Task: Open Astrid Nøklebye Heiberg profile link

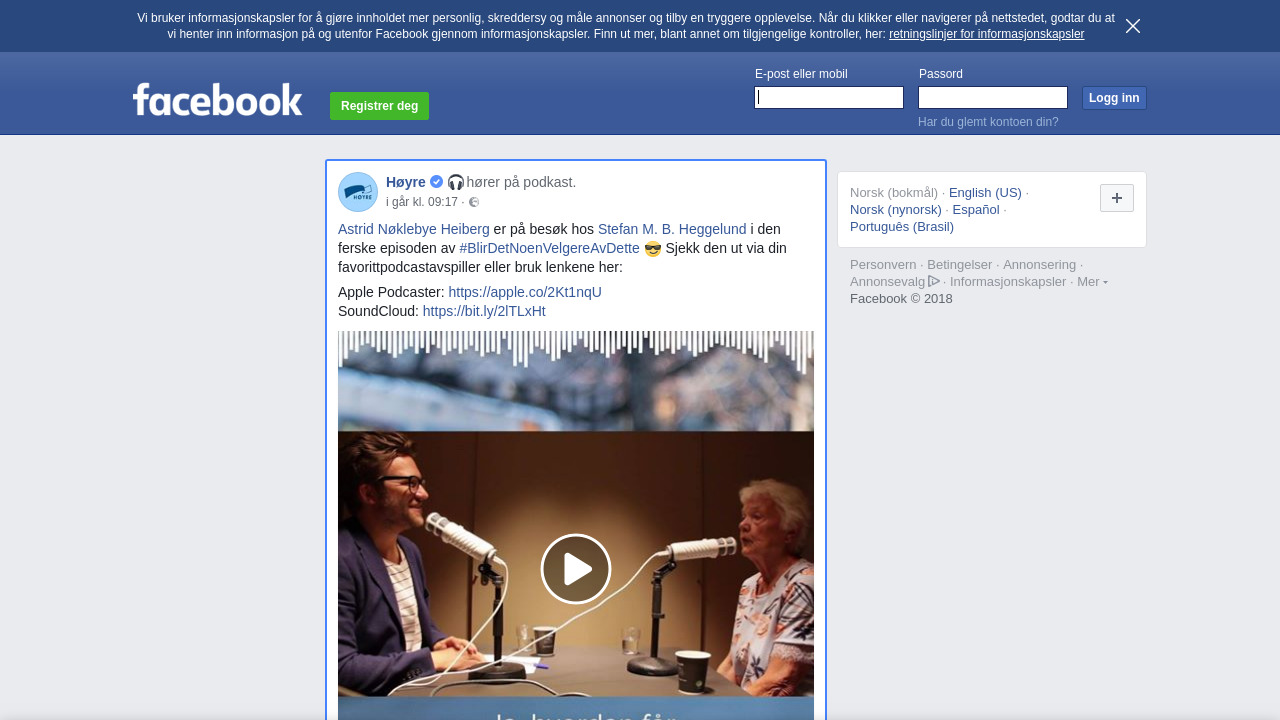Action: click(414, 229)
